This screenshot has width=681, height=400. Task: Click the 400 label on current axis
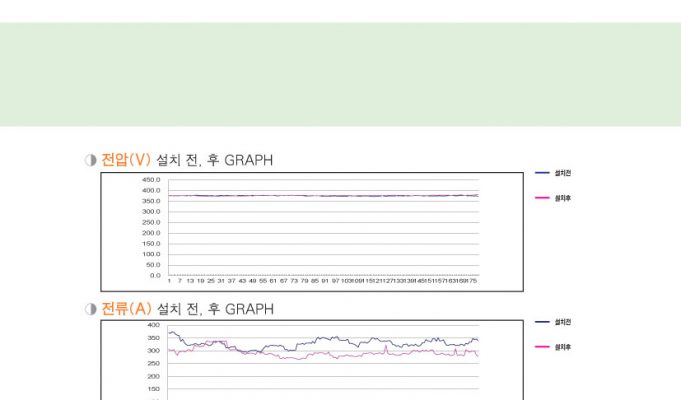click(153, 325)
